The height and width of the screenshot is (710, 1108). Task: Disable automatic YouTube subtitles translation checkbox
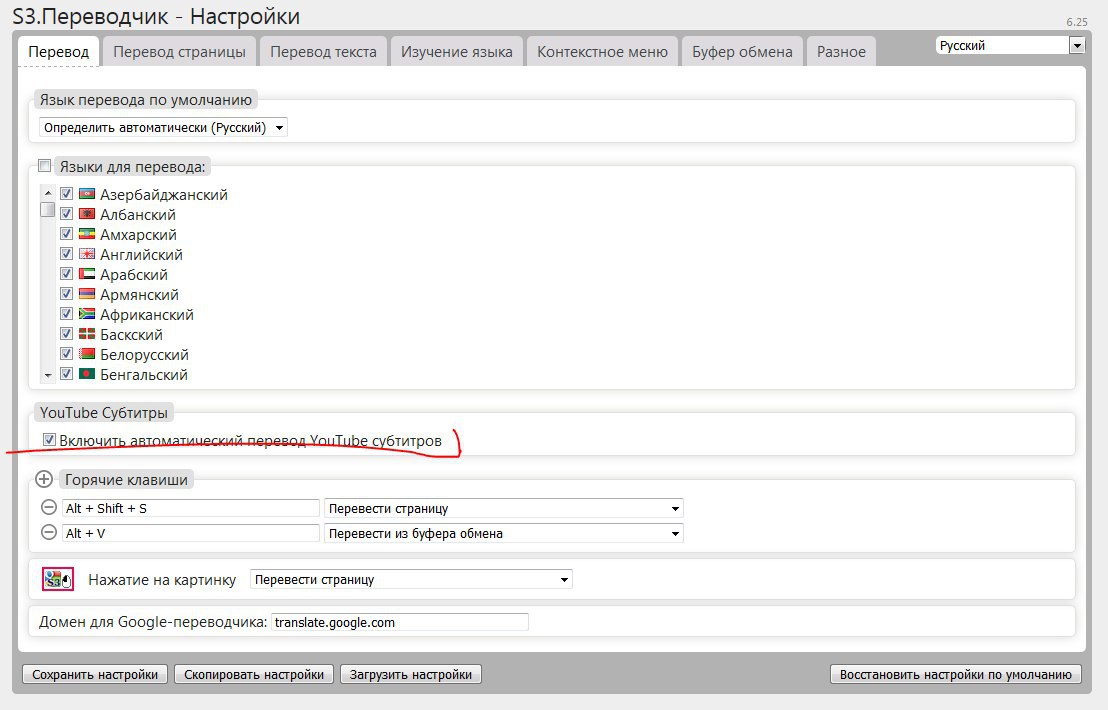[49, 440]
